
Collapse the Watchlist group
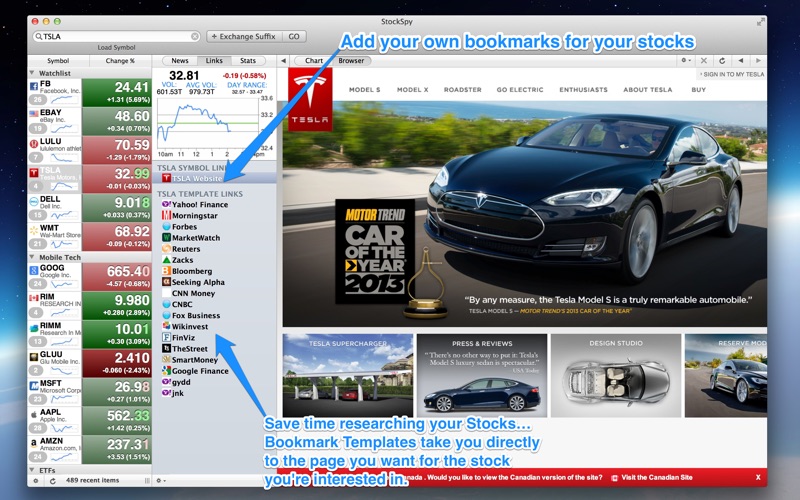click(34, 73)
